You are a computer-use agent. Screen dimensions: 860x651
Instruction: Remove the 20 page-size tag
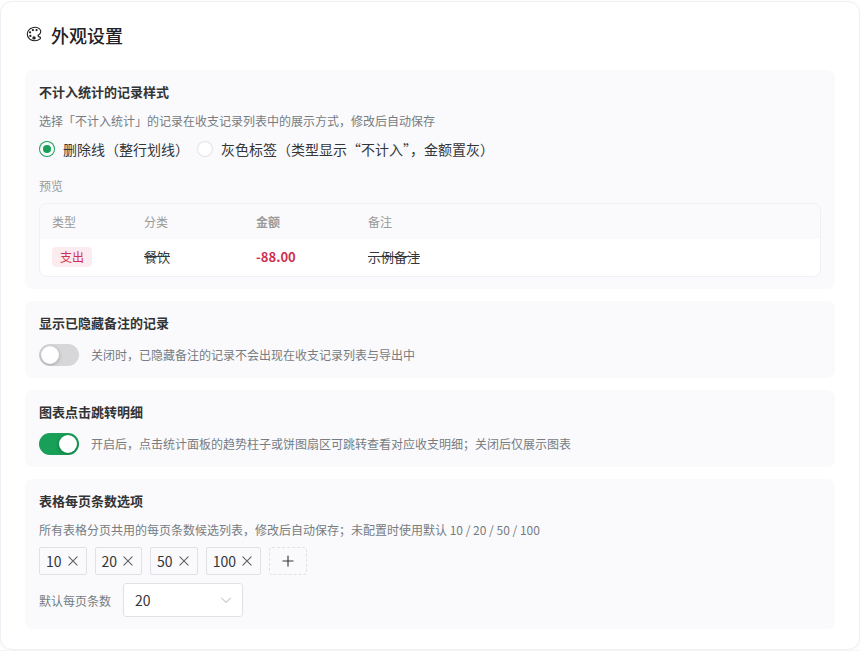click(128, 561)
